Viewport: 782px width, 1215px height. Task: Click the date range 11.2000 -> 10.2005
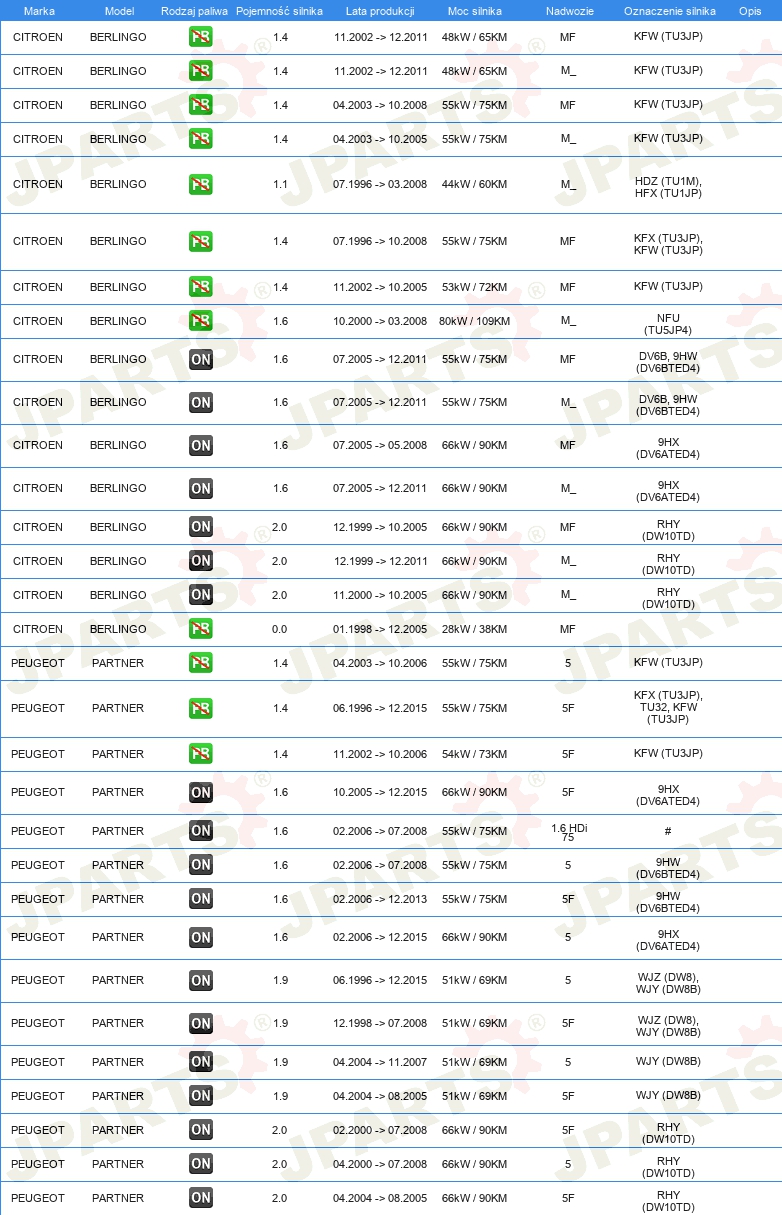coord(380,595)
